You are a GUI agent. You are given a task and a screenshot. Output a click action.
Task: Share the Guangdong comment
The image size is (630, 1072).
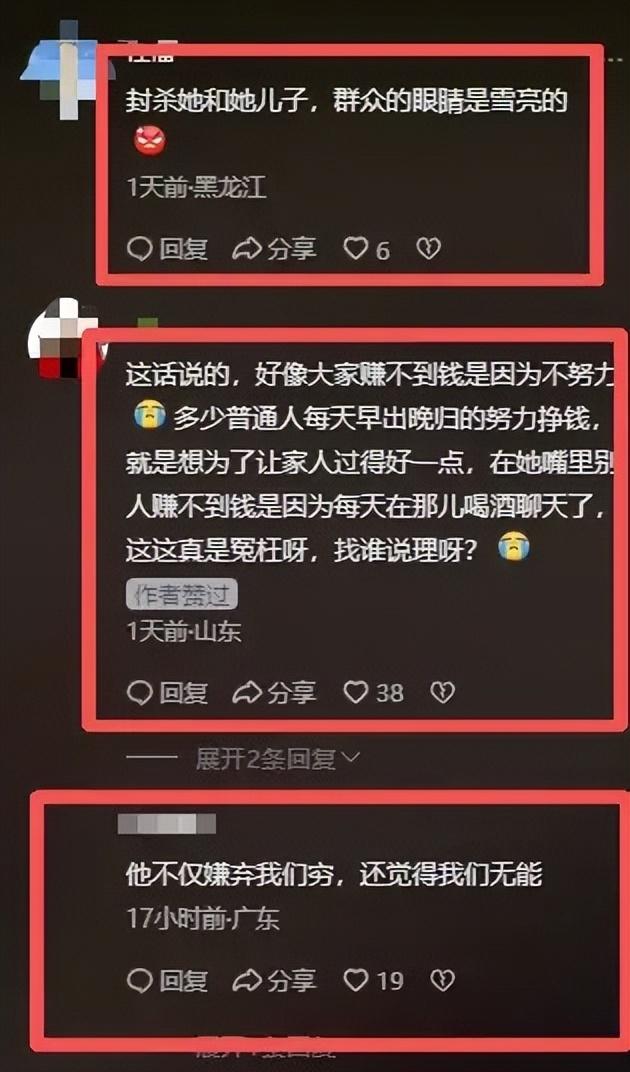274,981
